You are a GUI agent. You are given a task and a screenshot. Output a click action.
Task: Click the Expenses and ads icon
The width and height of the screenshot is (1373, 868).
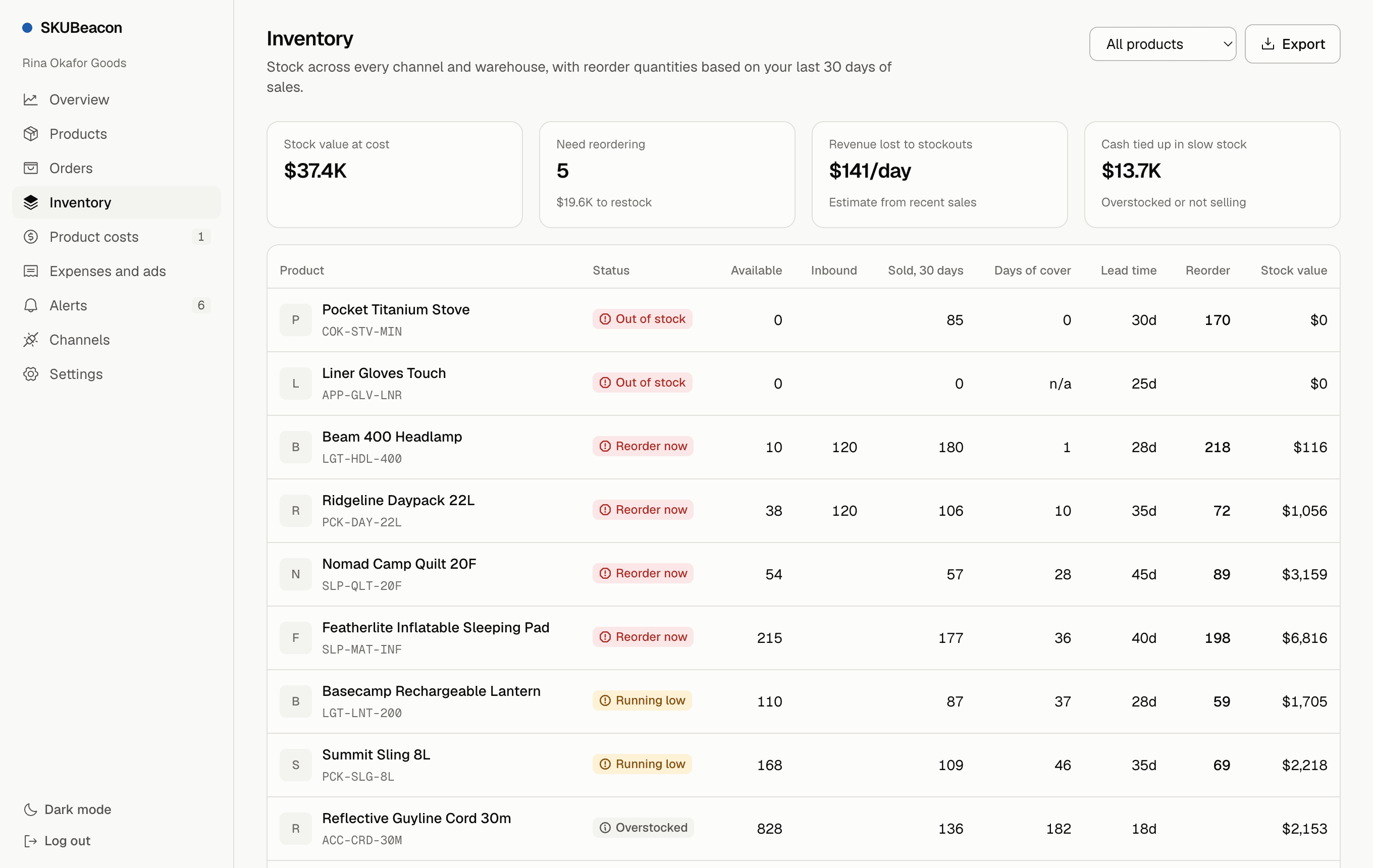coord(31,270)
